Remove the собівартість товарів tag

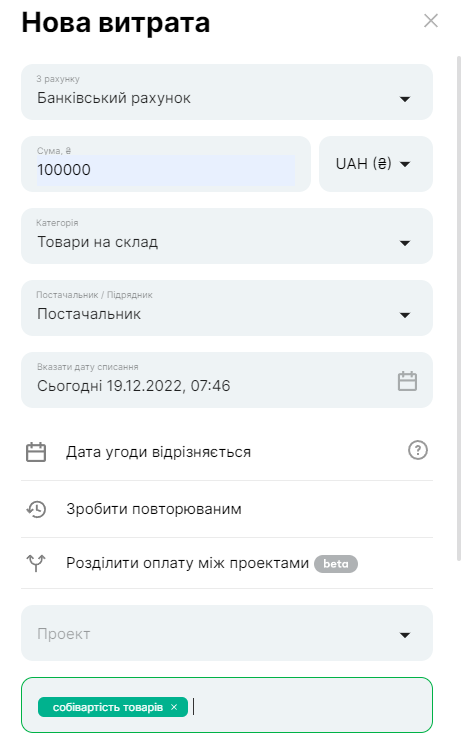[174, 707]
